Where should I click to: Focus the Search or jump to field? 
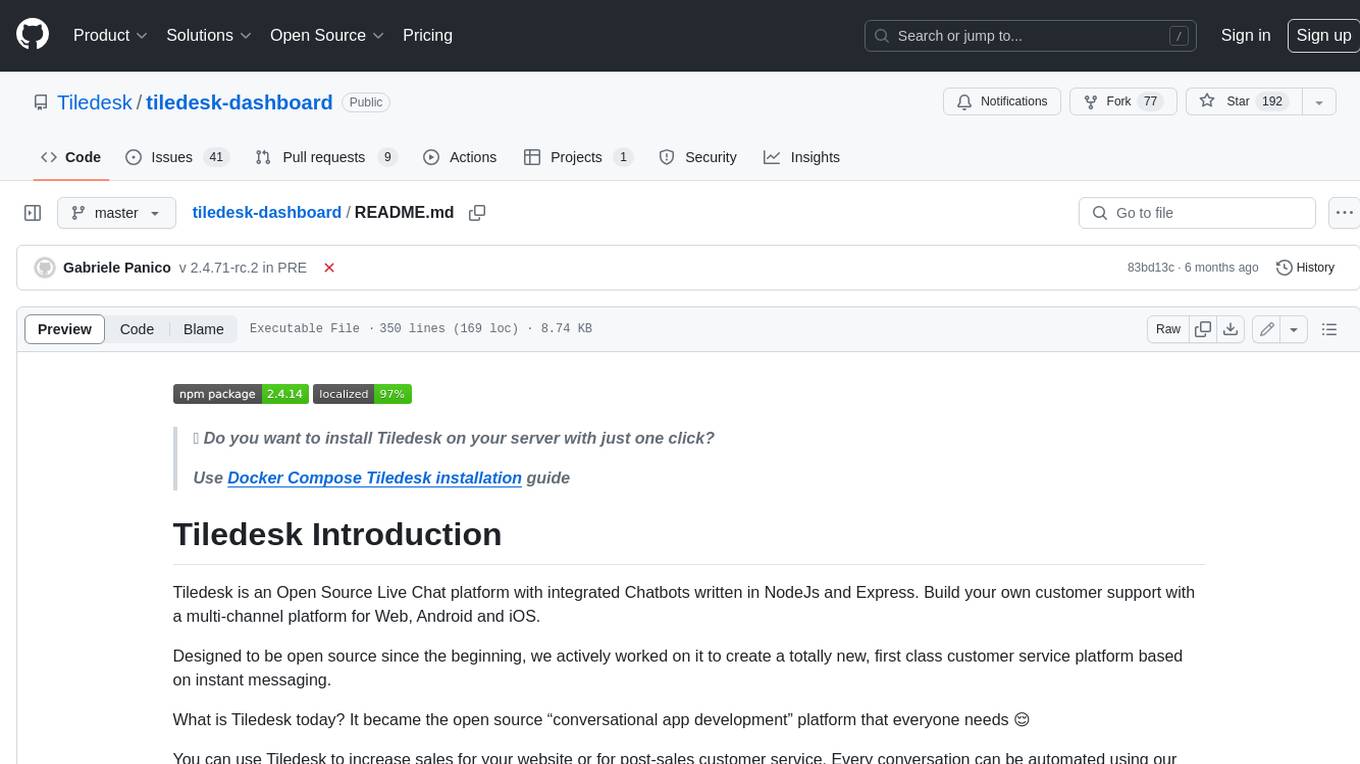point(1032,36)
